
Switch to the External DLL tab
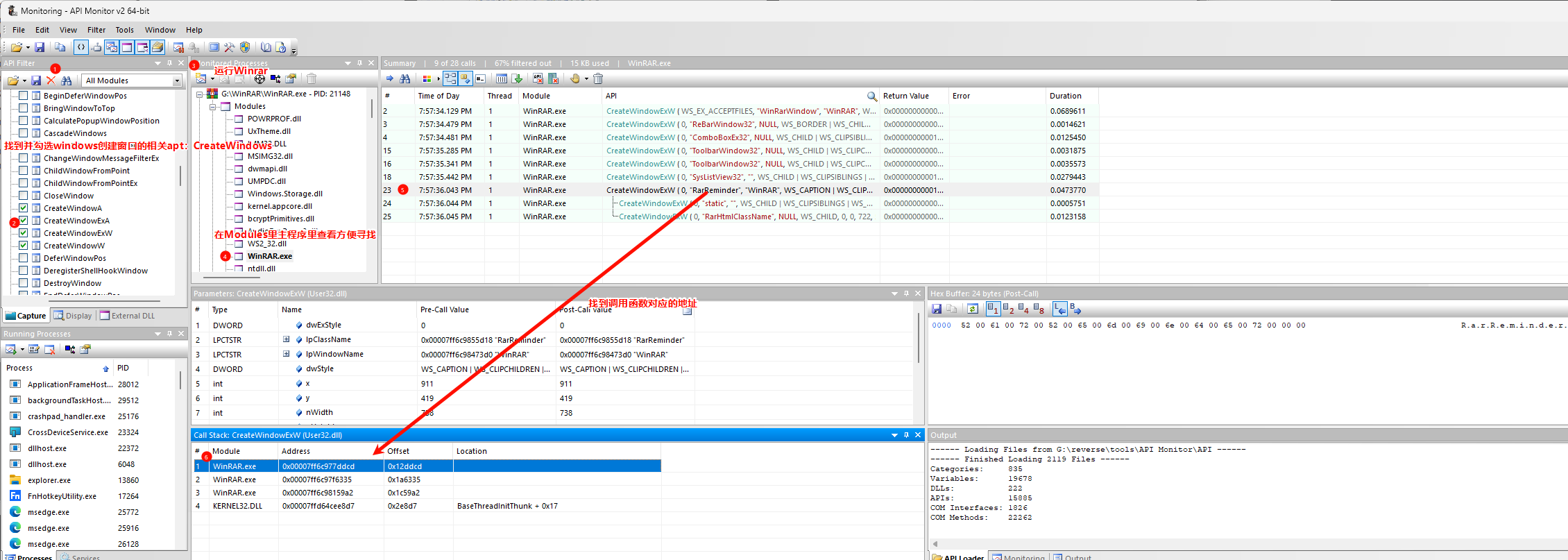[127, 316]
